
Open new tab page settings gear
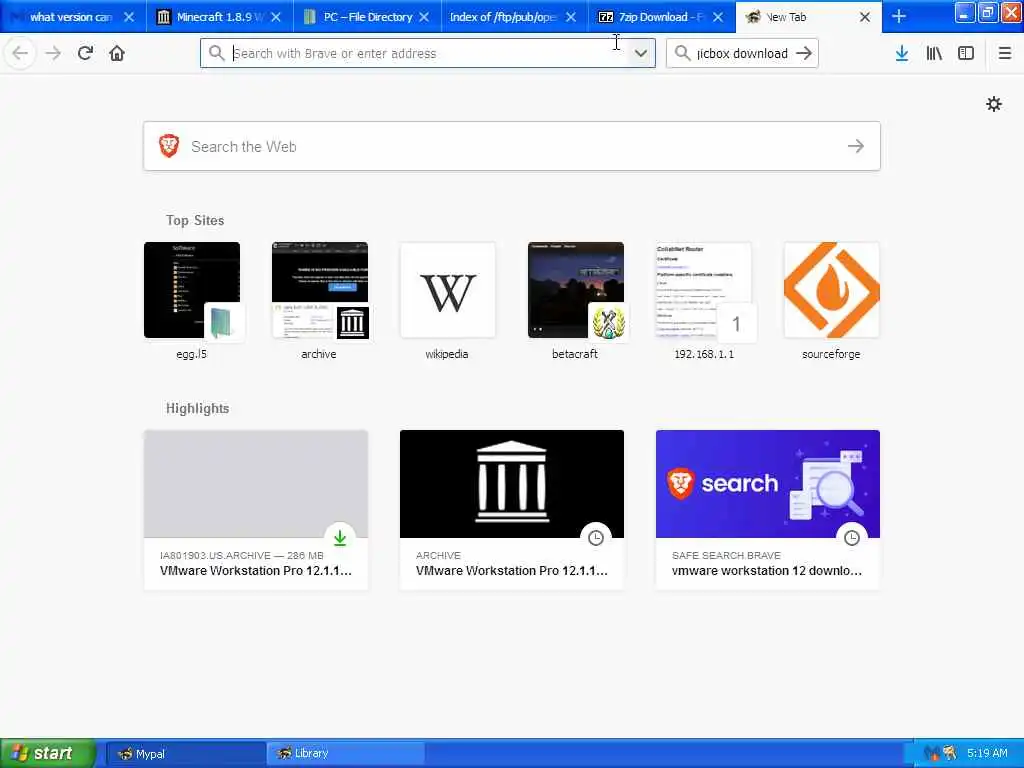click(x=994, y=104)
